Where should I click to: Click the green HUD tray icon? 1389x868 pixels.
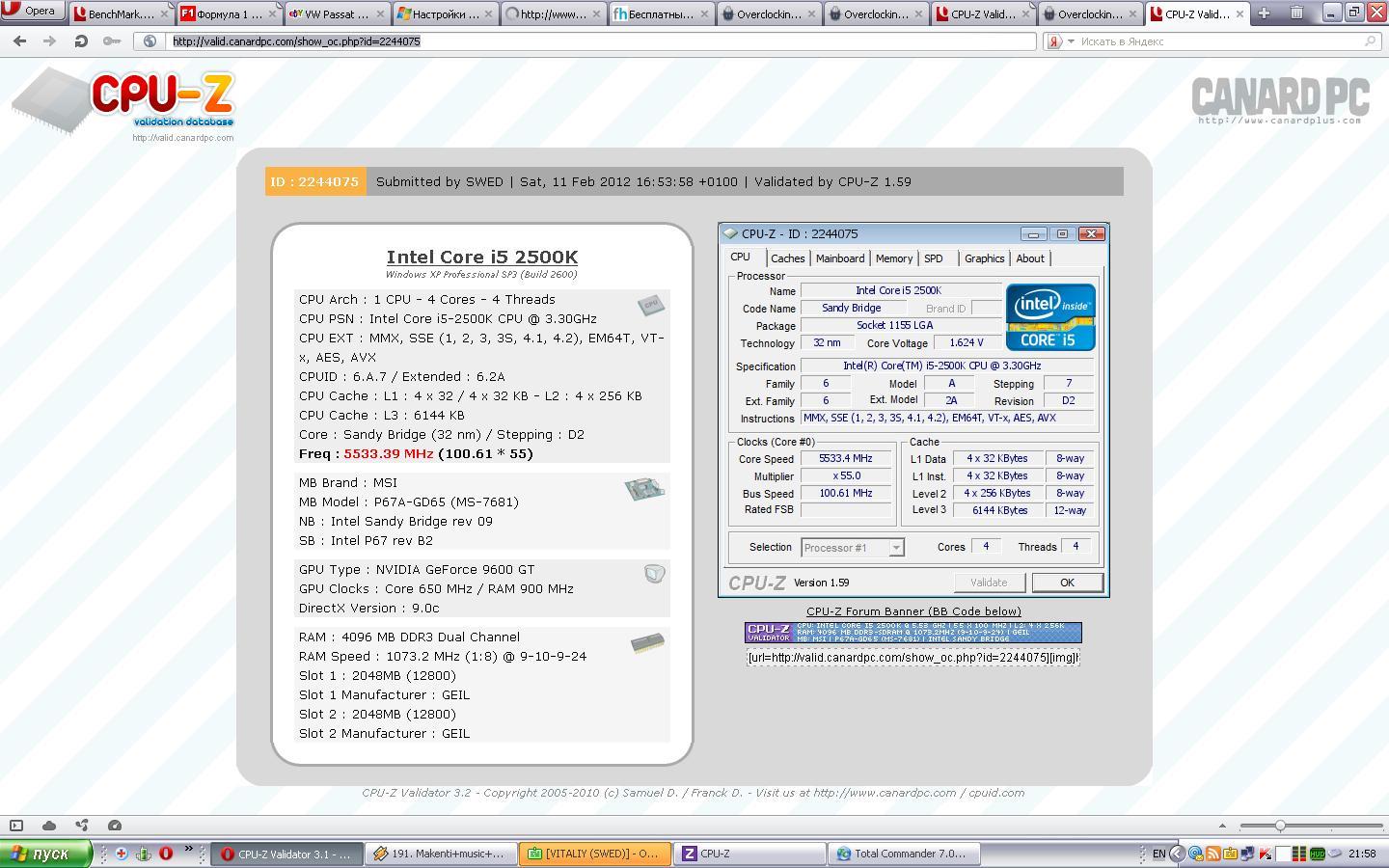point(1318,854)
